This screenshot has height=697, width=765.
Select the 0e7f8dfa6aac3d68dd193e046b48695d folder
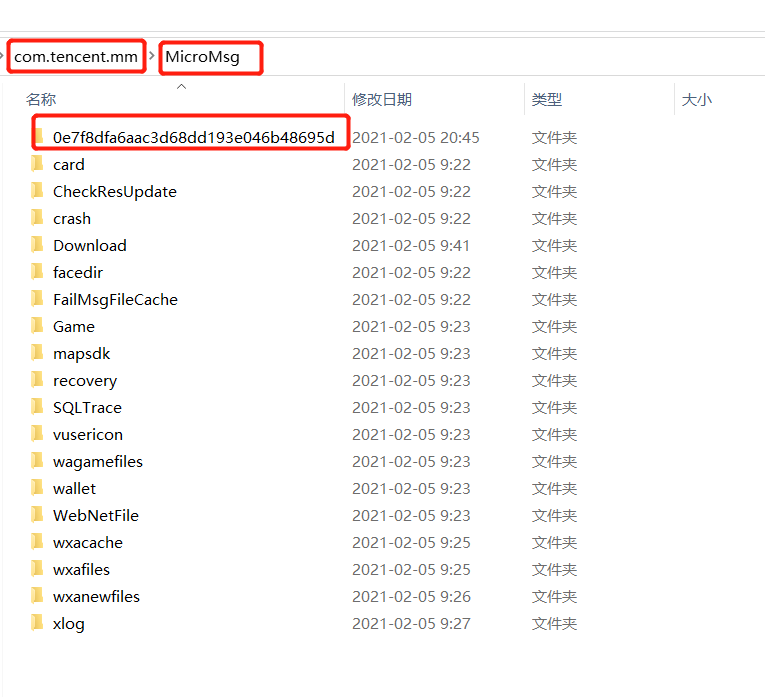pos(193,137)
